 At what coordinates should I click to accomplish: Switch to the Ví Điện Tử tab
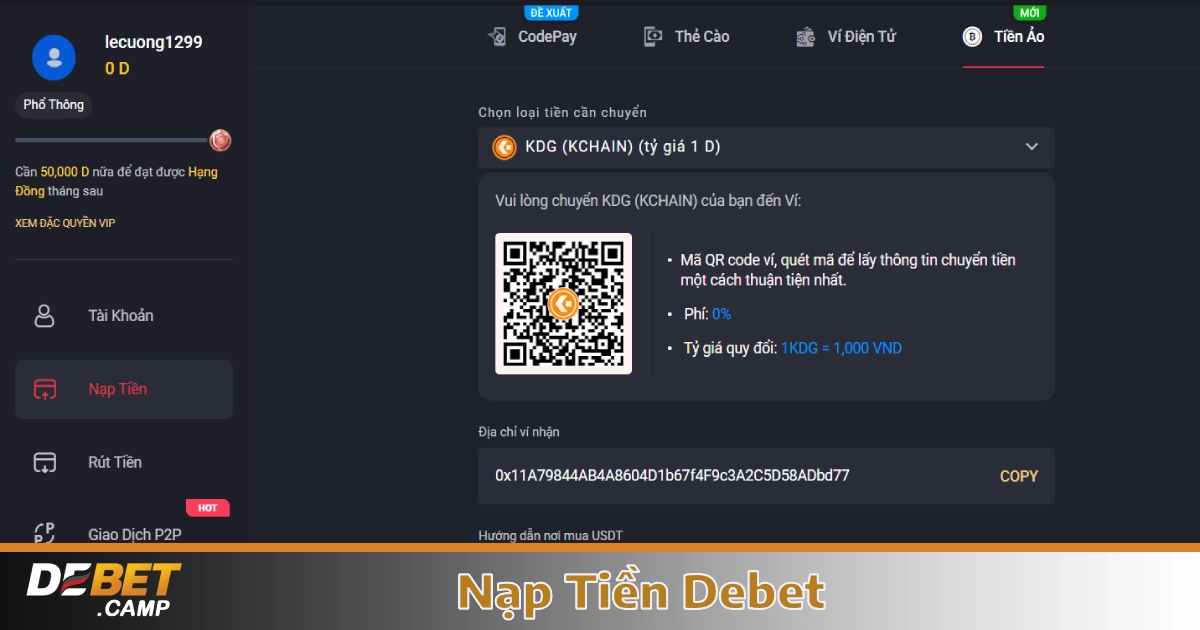click(847, 37)
